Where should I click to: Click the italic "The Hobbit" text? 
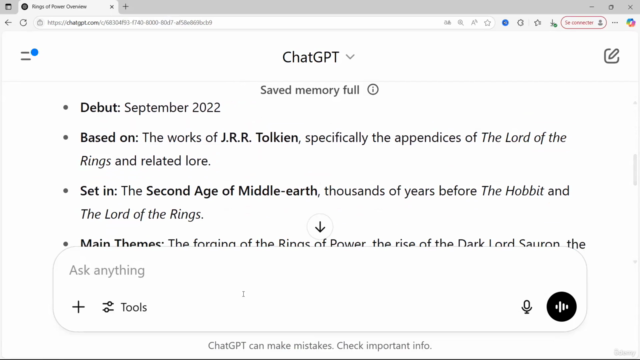tap(512, 191)
